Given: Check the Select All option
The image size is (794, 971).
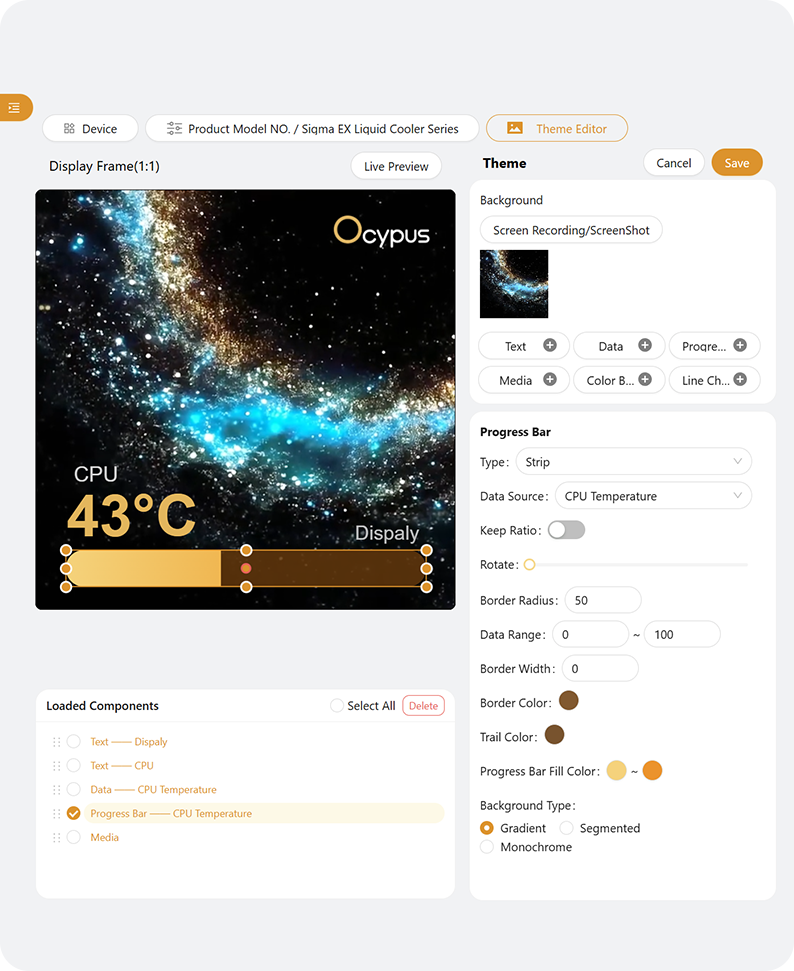Looking at the screenshot, I should (337, 706).
